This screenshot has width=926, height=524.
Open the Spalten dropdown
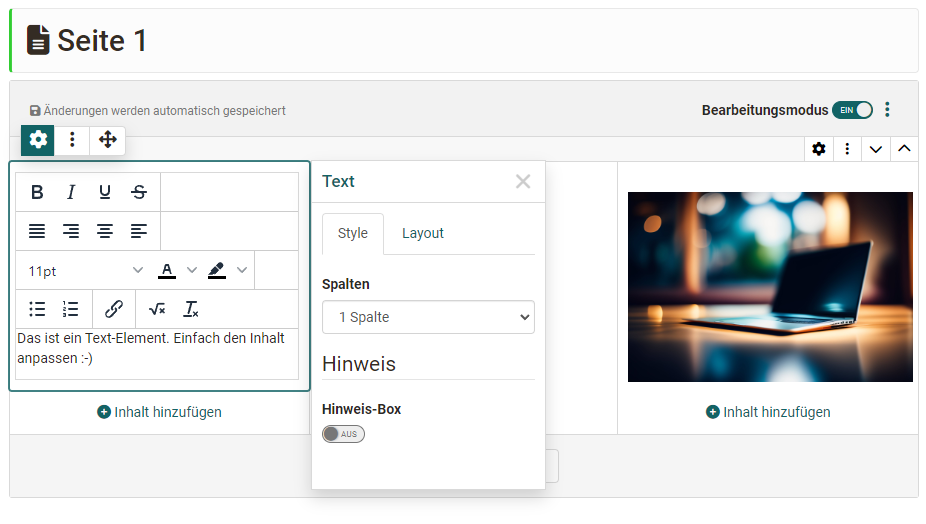click(428, 317)
